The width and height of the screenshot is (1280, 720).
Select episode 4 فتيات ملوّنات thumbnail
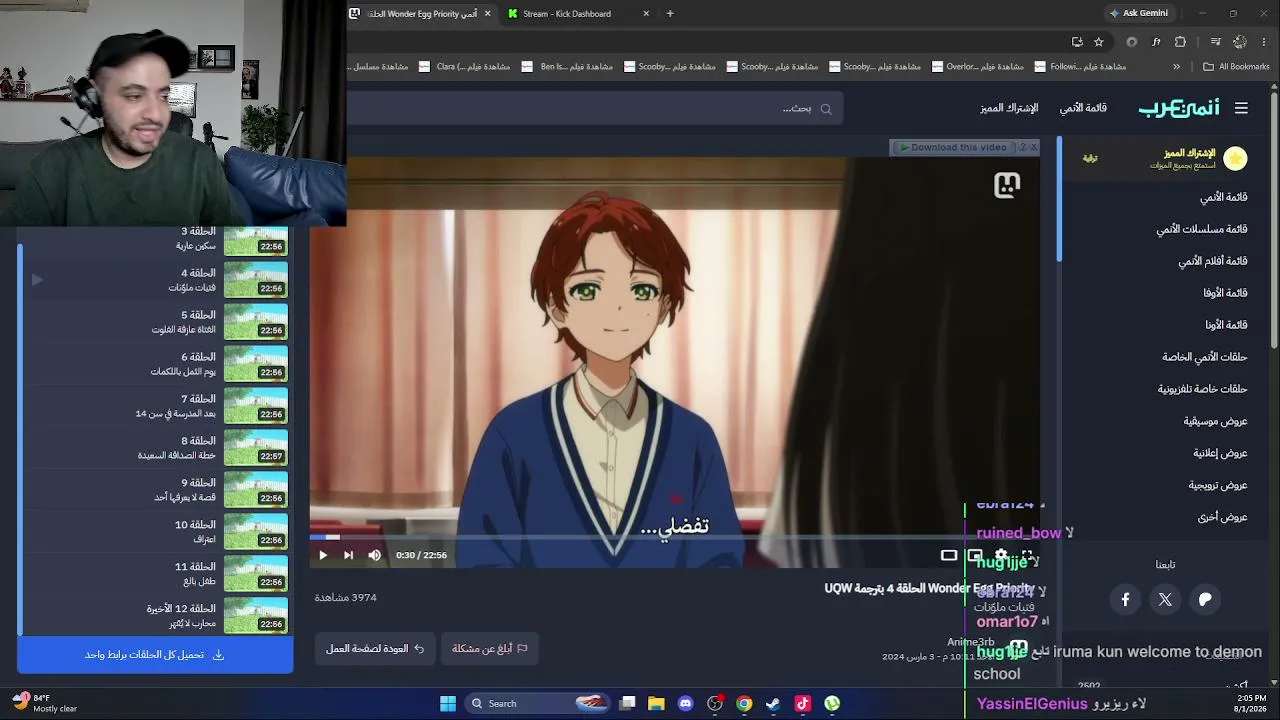click(x=255, y=282)
